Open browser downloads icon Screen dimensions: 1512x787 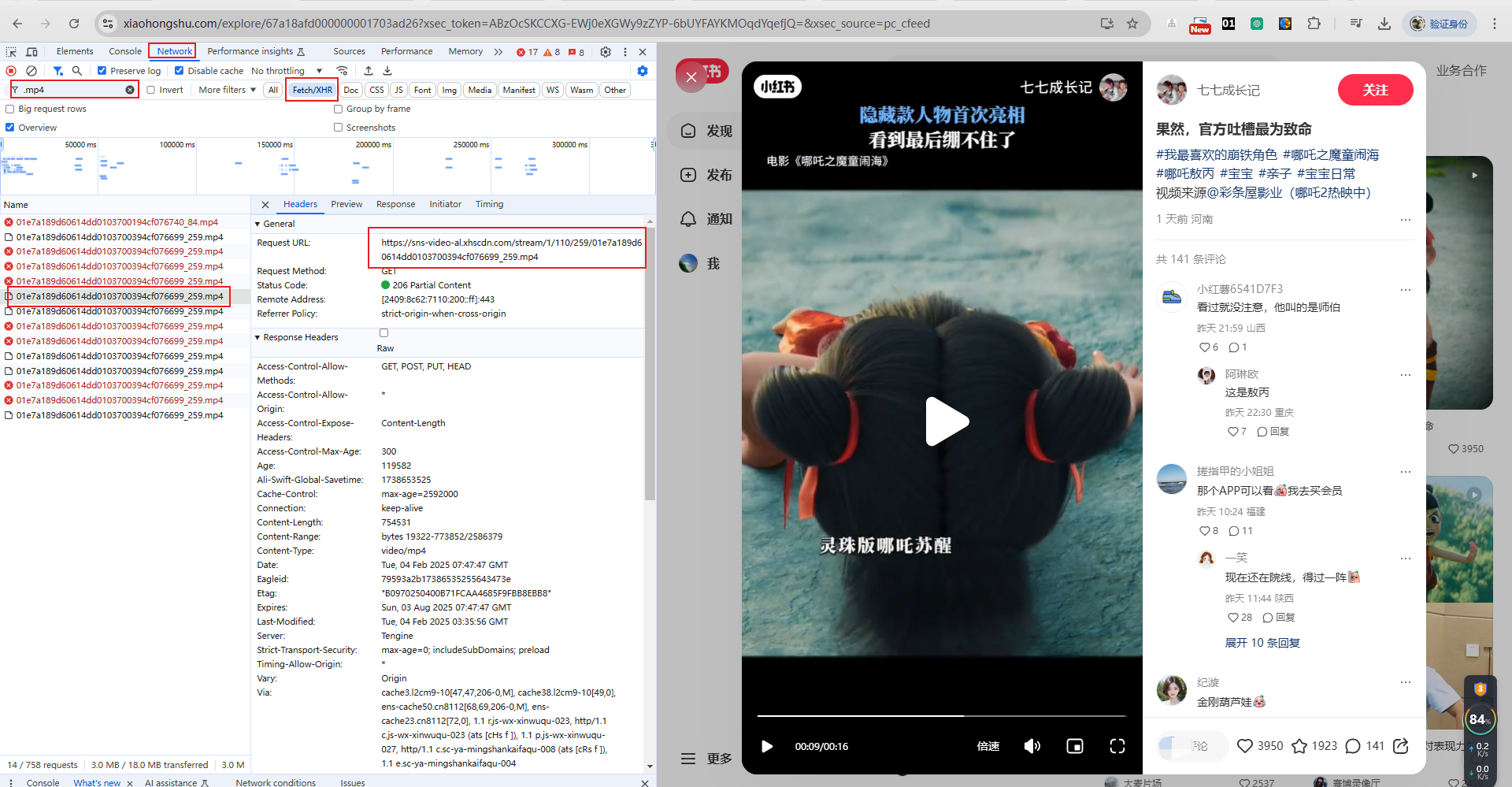point(1384,24)
